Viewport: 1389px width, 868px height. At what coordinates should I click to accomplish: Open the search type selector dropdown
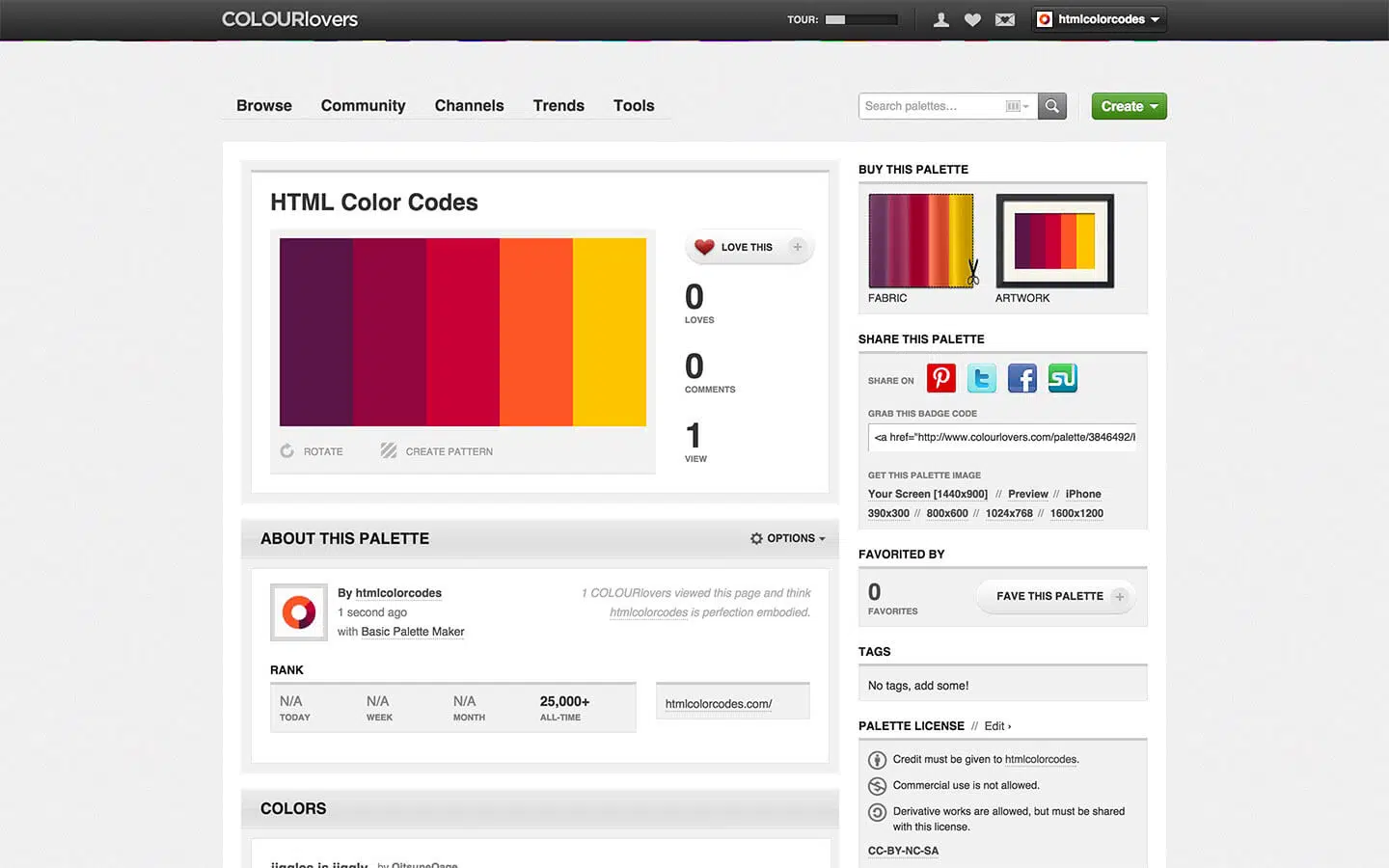[1017, 106]
